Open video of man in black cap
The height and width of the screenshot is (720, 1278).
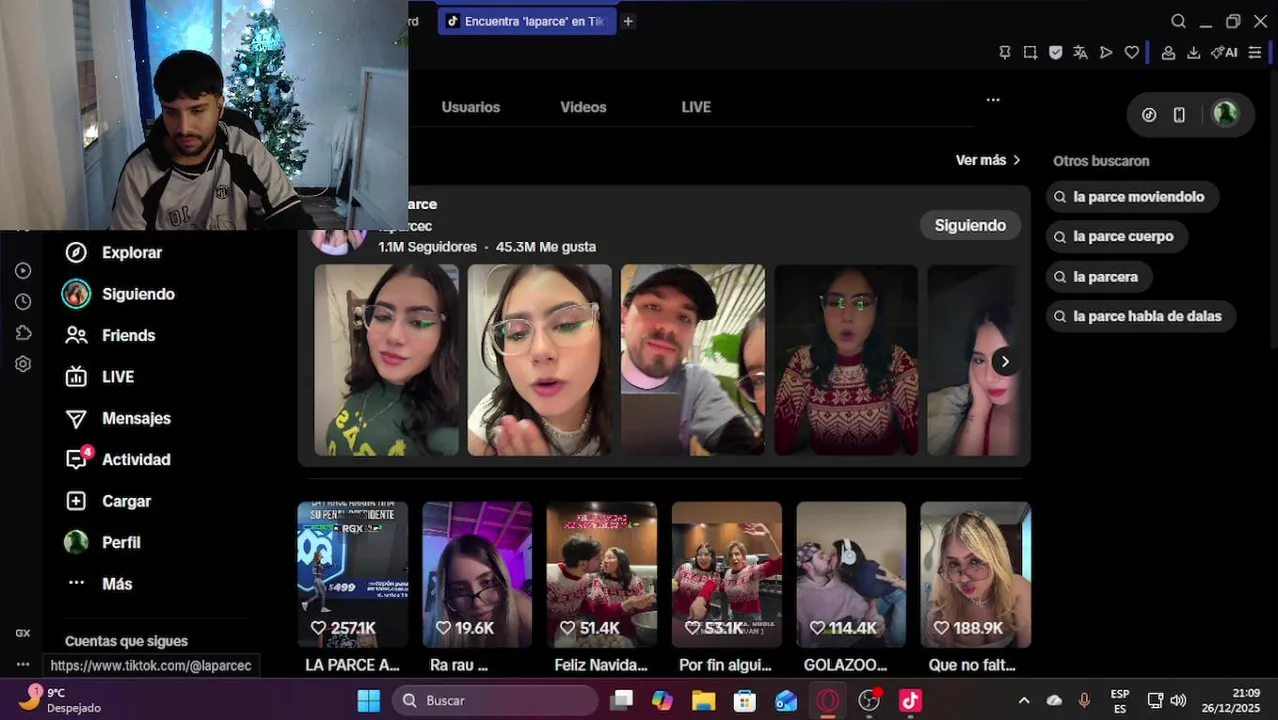click(x=692, y=360)
